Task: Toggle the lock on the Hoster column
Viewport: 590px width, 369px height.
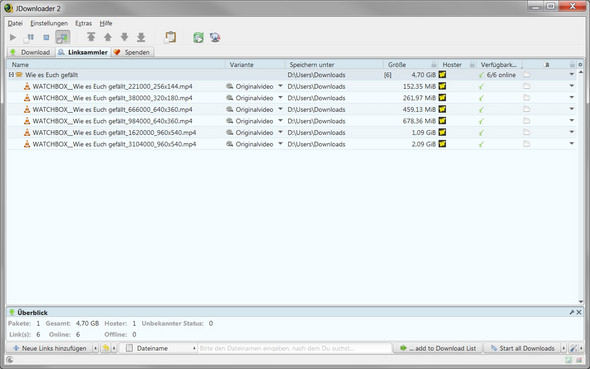Action: tap(472, 65)
